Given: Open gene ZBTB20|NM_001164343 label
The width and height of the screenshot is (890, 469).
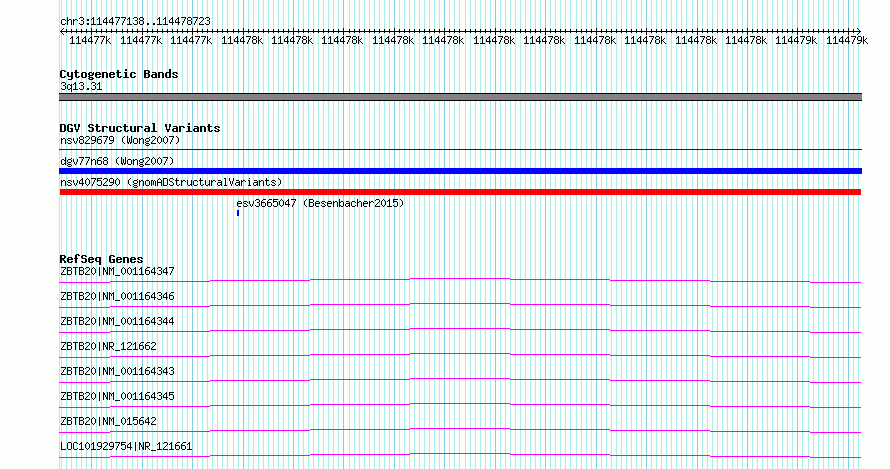Looking at the screenshot, I should (117, 371).
